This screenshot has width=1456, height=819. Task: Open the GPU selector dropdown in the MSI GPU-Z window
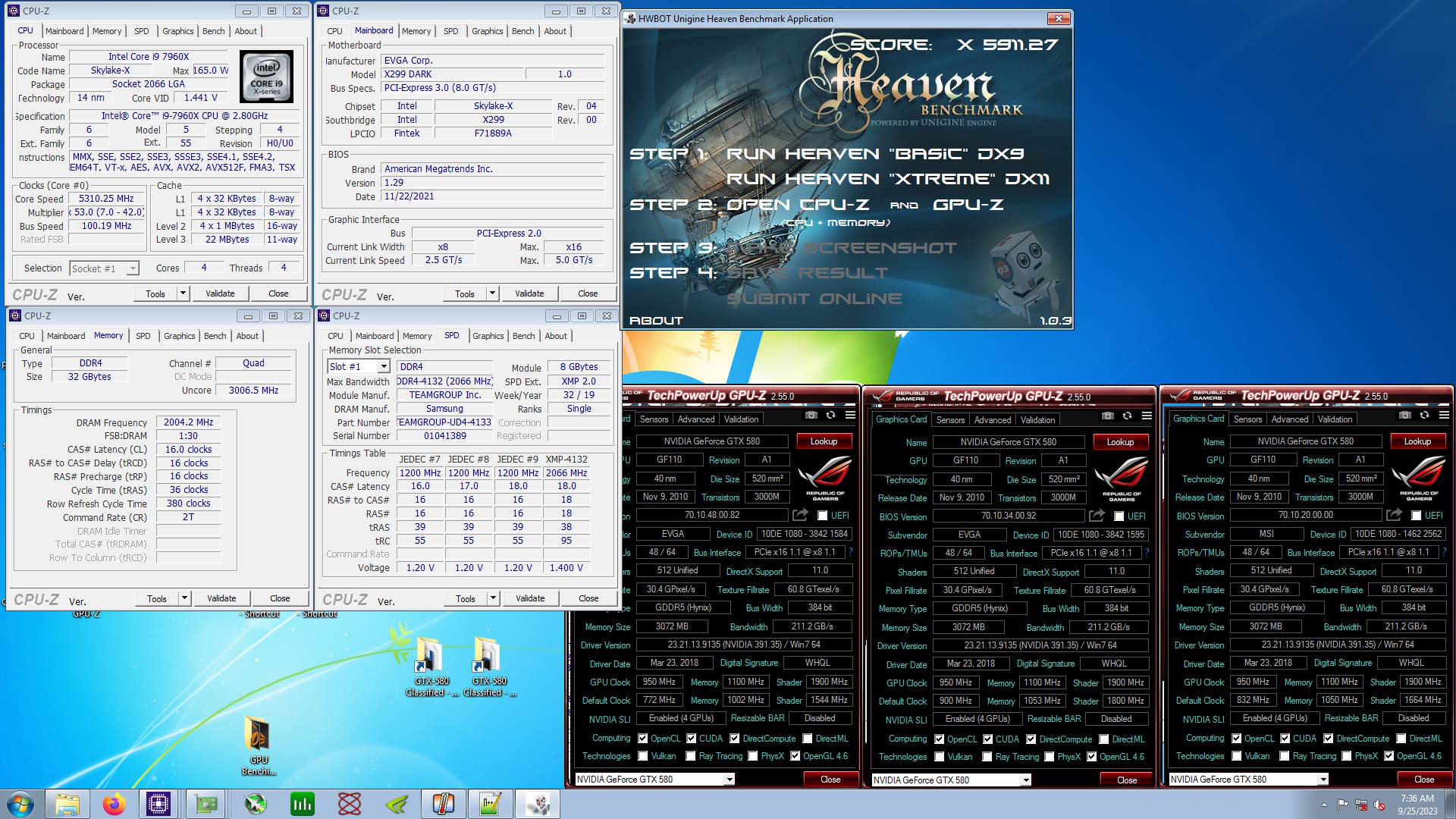[x=1323, y=779]
